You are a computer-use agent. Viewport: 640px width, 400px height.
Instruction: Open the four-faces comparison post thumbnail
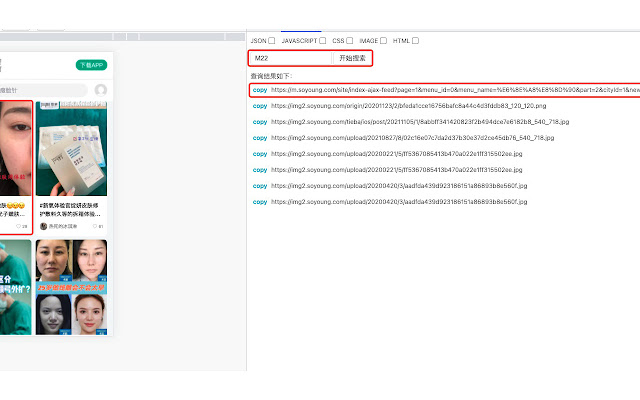pyautogui.click(x=71, y=287)
